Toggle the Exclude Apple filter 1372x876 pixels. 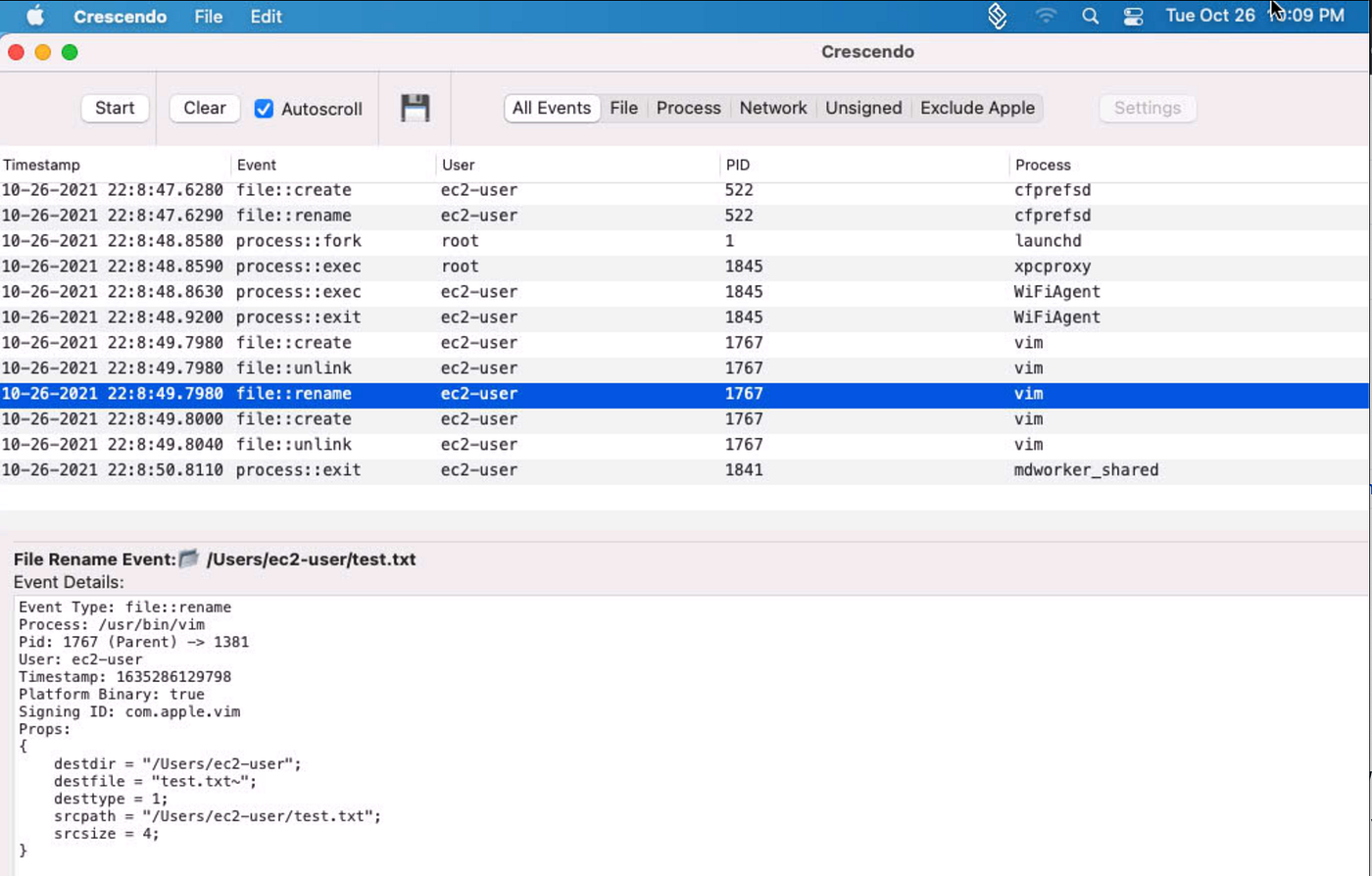(977, 108)
